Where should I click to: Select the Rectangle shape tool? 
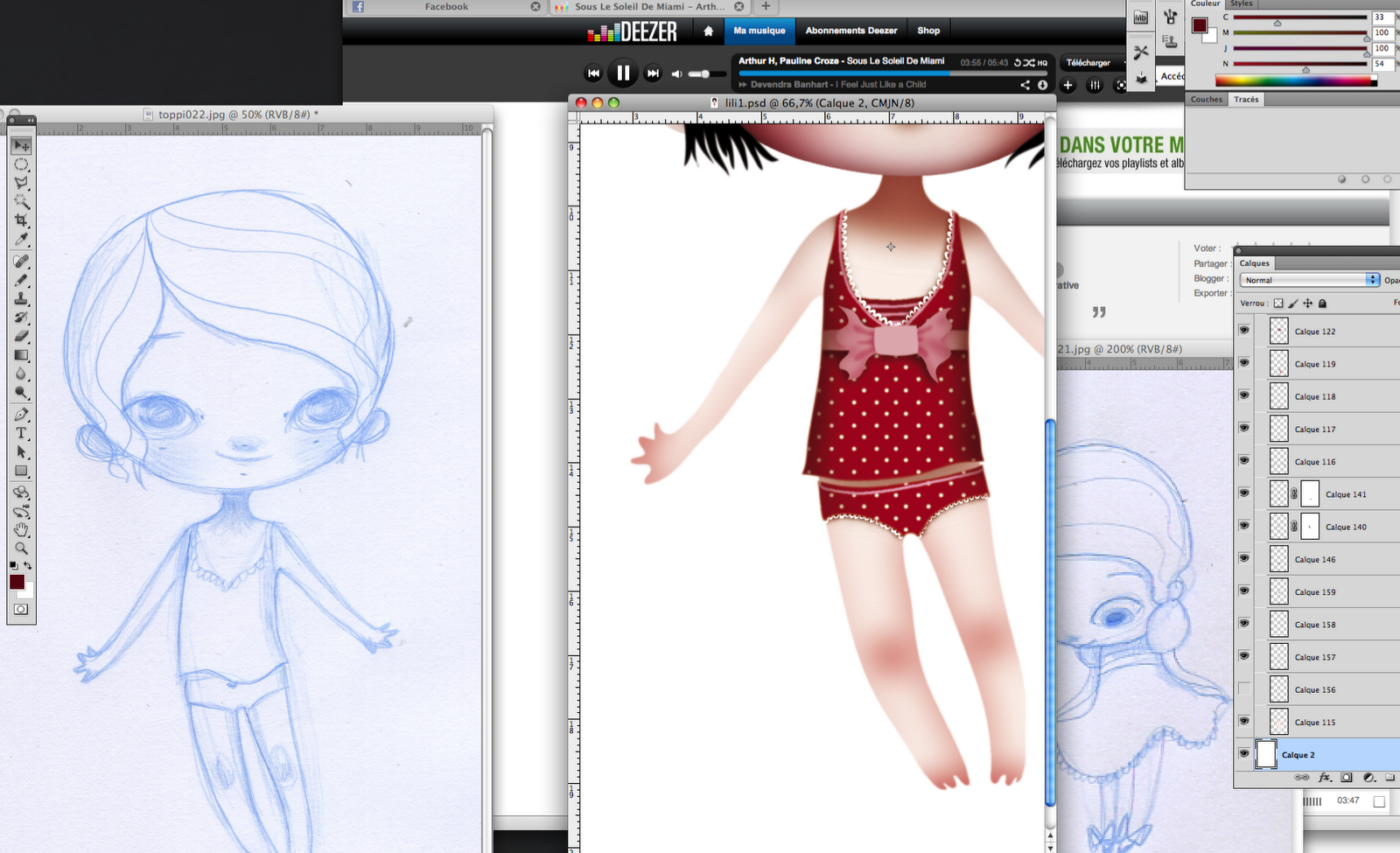(22, 471)
